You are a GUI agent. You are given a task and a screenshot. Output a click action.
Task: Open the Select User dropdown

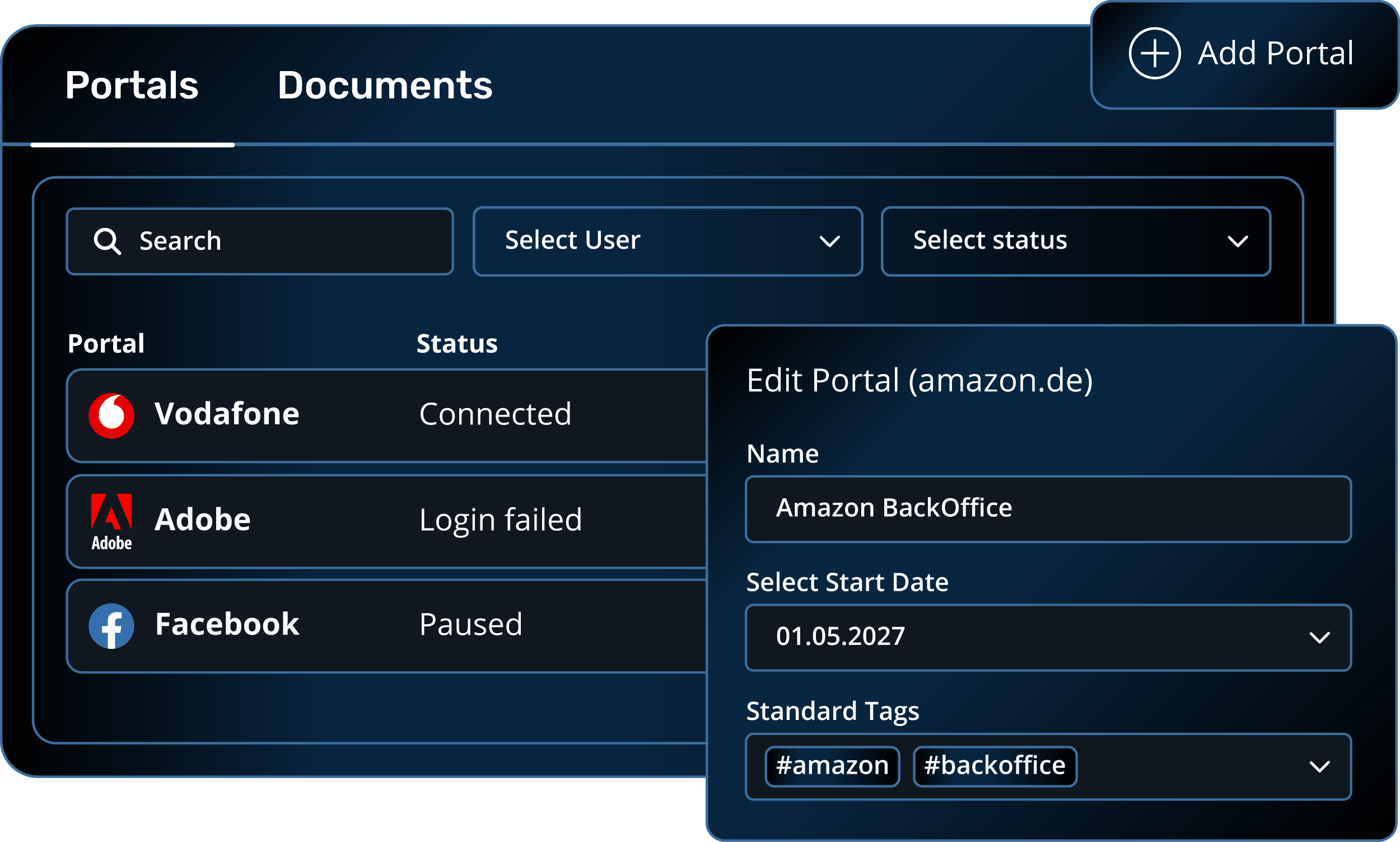668,241
